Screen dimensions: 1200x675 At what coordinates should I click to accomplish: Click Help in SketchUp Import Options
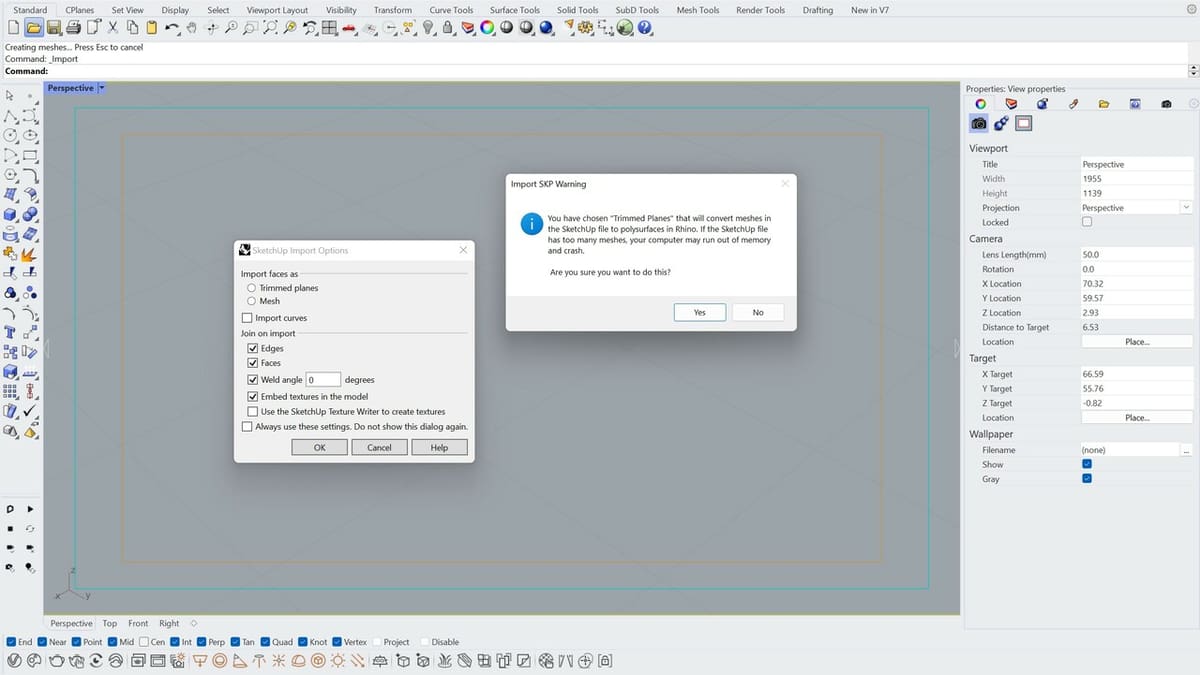coord(439,447)
